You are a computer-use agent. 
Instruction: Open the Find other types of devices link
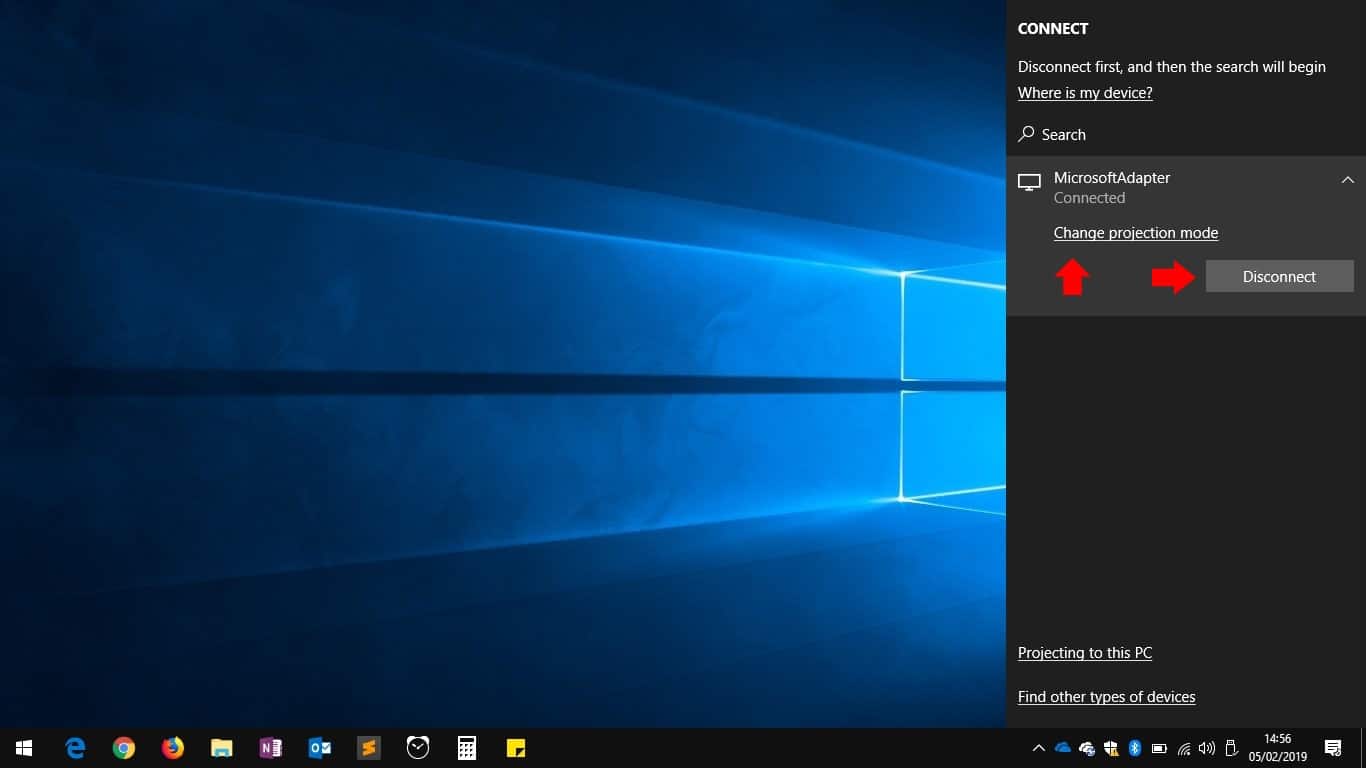tap(1106, 697)
